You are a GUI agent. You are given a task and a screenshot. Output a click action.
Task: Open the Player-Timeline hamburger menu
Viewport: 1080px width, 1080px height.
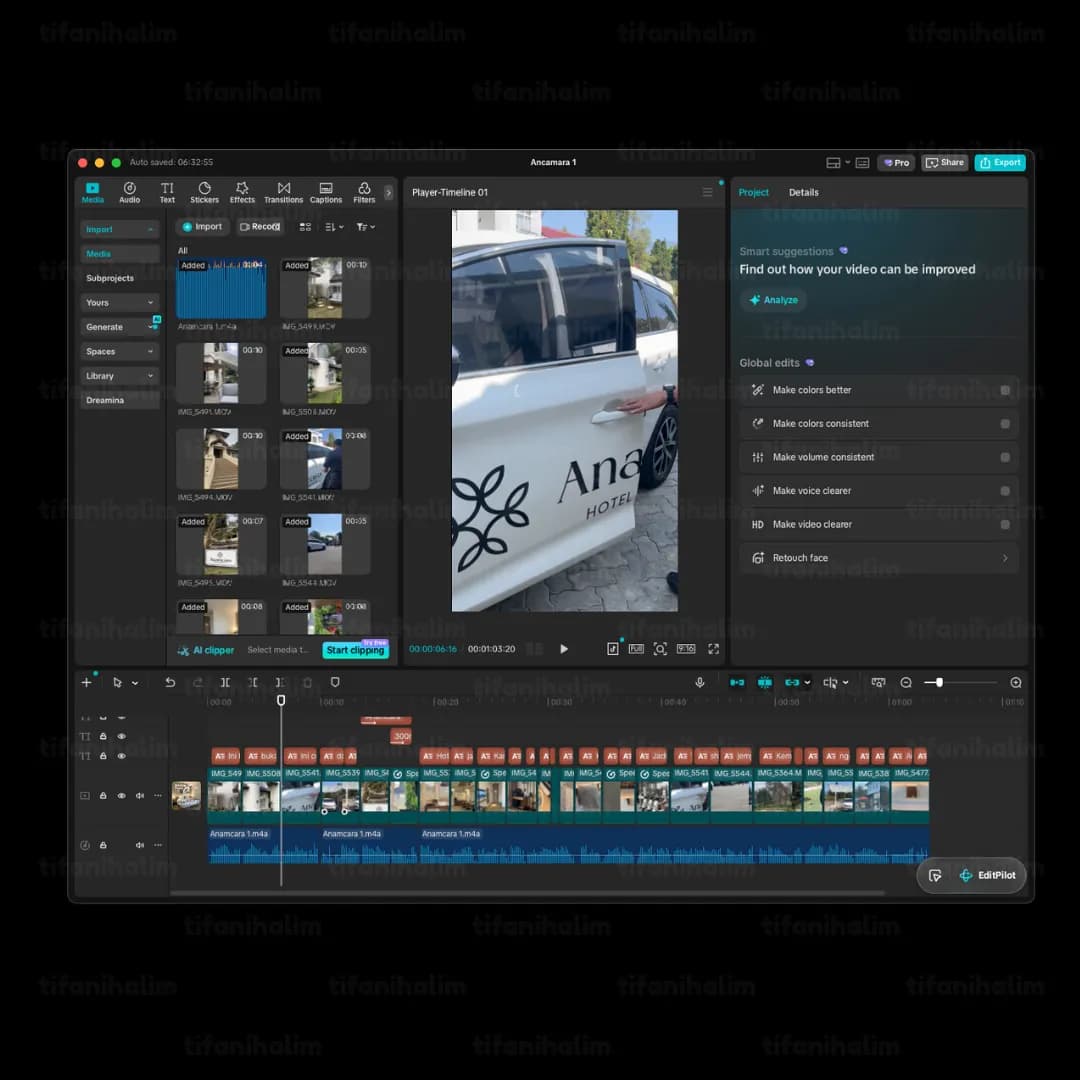707,192
